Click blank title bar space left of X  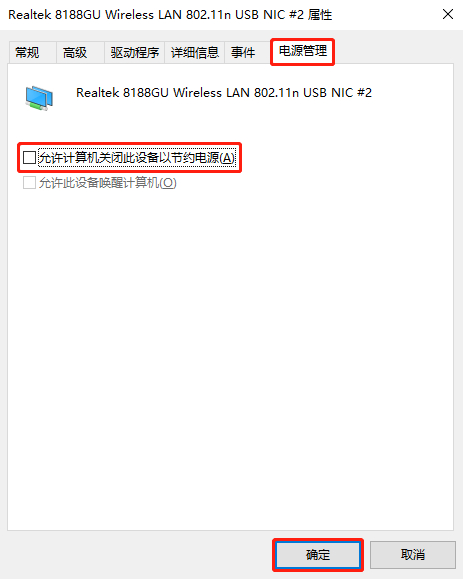click(384, 15)
